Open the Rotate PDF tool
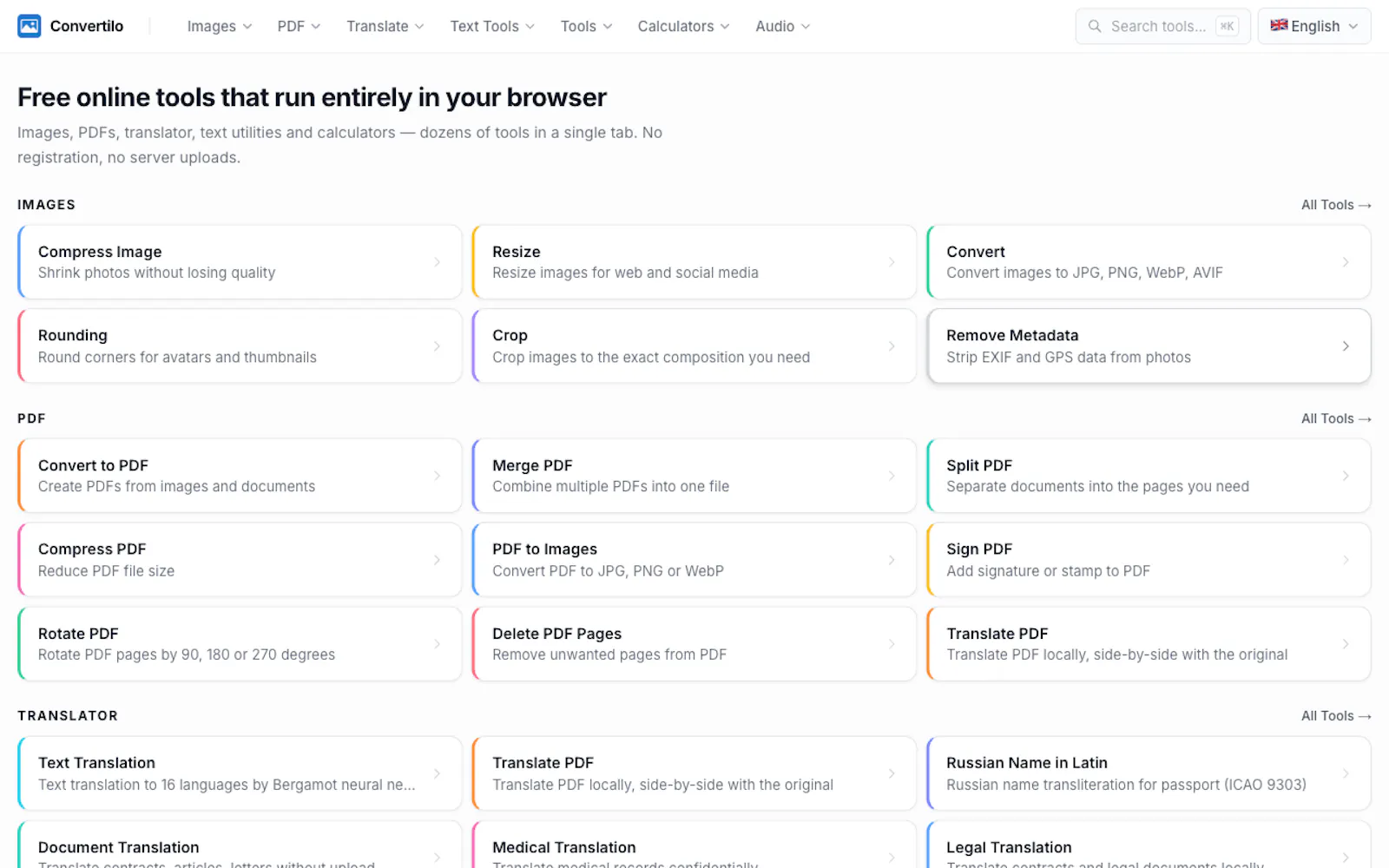This screenshot has width=1389, height=868. [x=240, y=644]
